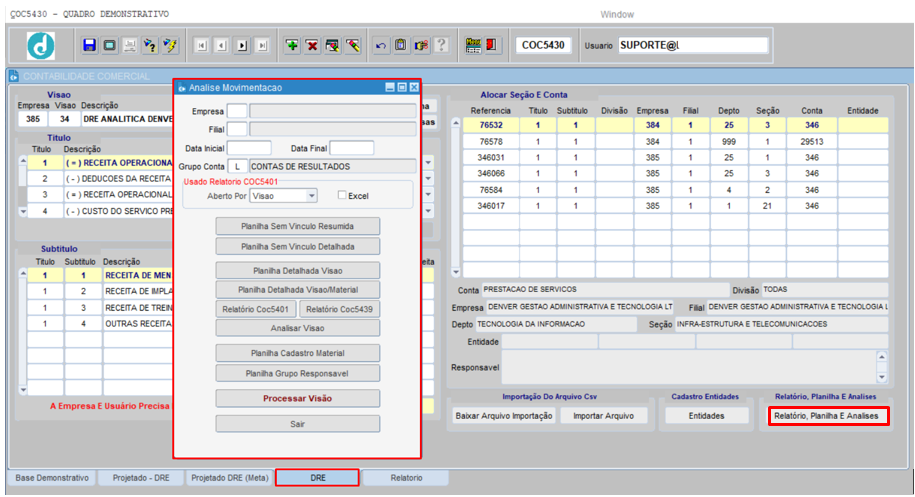Viewport: 915px width, 497px height.
Task: Click the clear record eraser-window icon
Action: 333,45
